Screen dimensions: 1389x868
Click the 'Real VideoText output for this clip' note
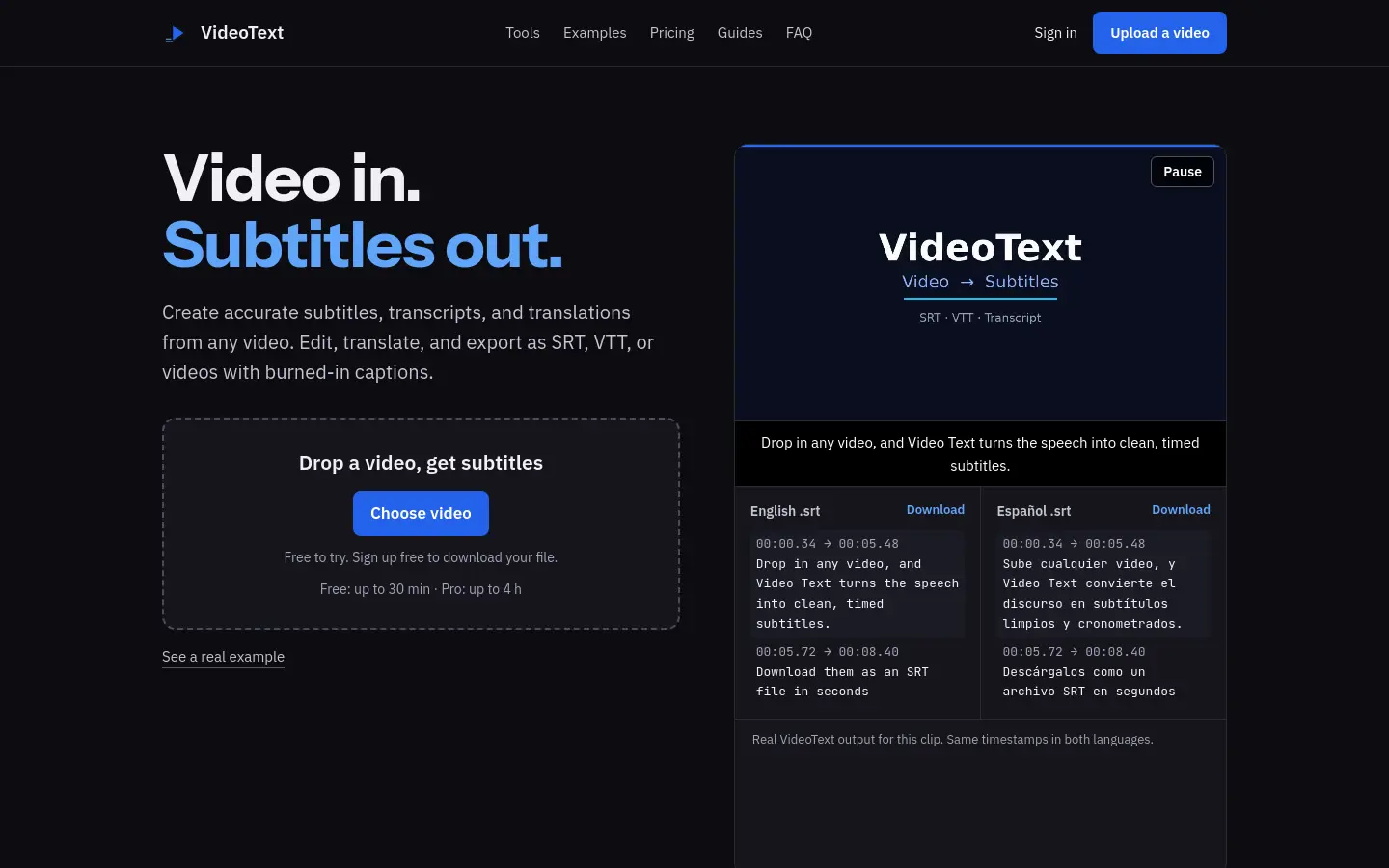[952, 740]
